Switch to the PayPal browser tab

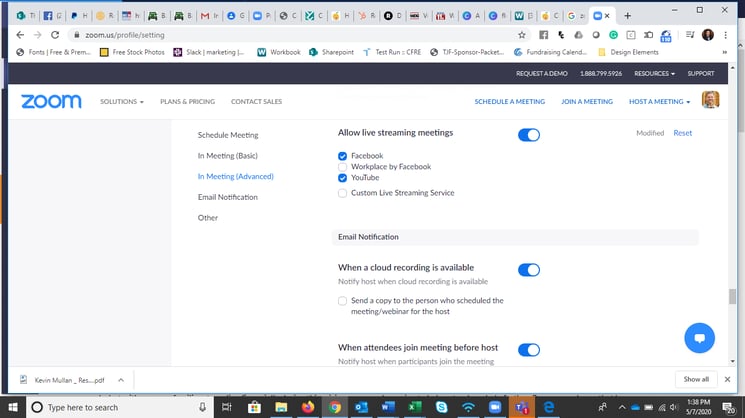coord(74,16)
